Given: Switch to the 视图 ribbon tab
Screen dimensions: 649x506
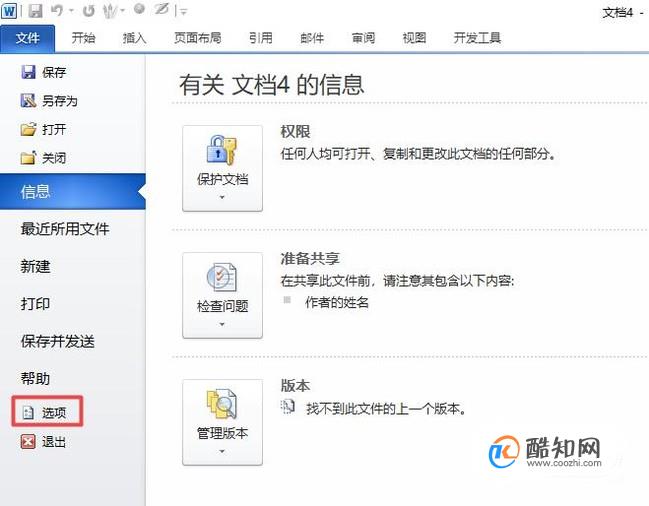Looking at the screenshot, I should click(414, 38).
